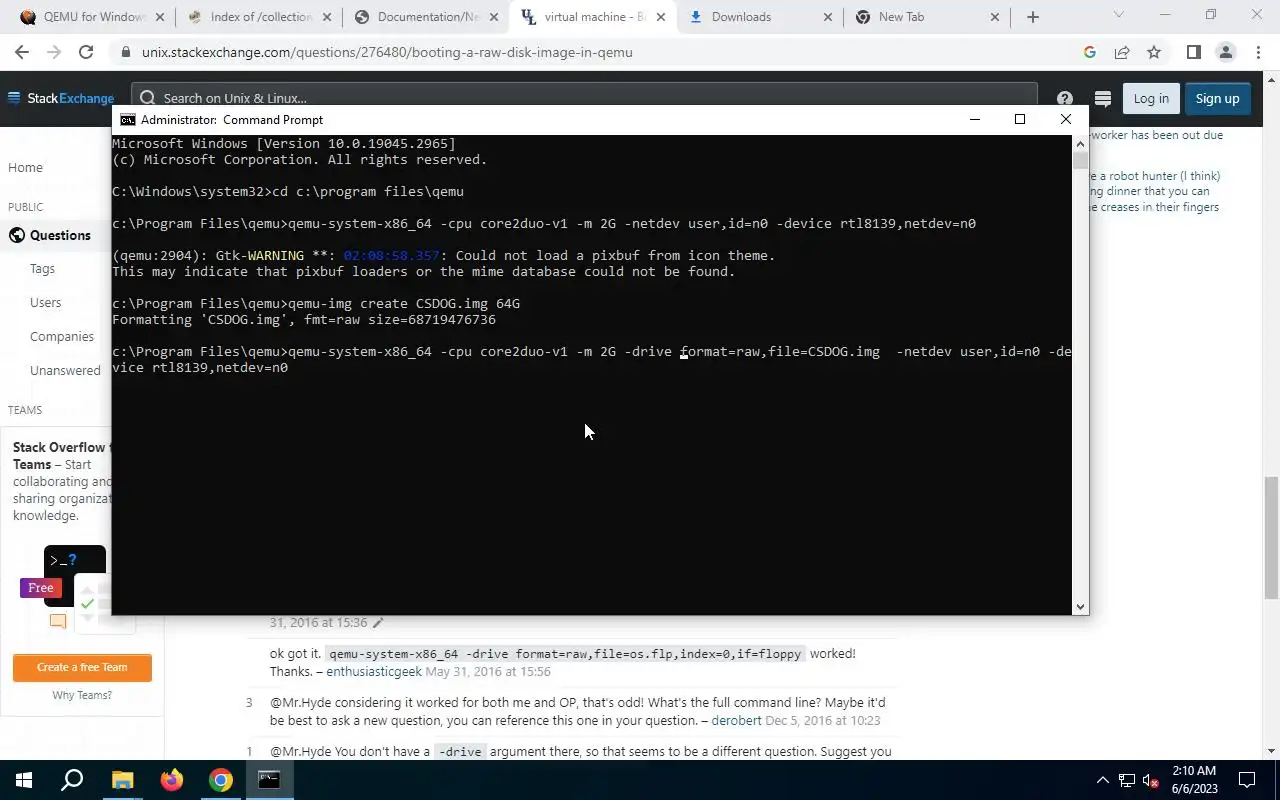Click the Google icon in address bar
Image resolution: width=1280 pixels, height=800 pixels.
[x=1090, y=52]
